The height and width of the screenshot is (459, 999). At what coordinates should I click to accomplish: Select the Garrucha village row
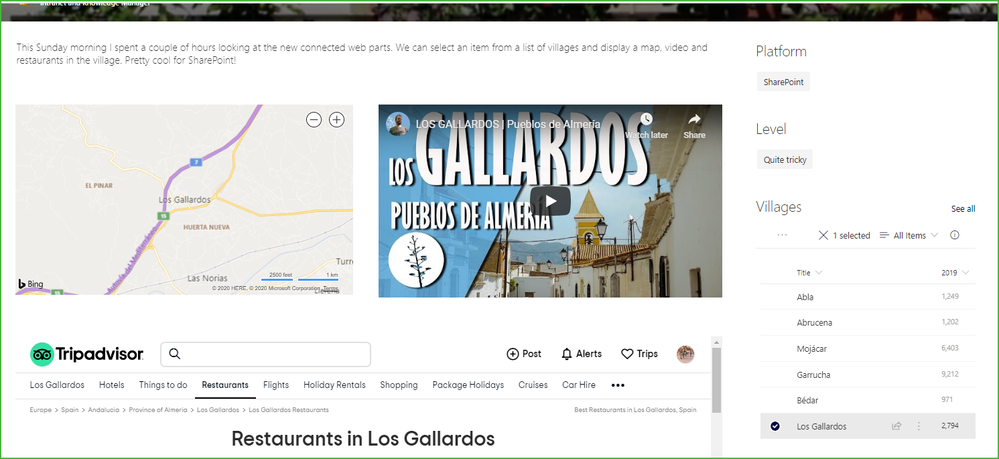click(868, 374)
